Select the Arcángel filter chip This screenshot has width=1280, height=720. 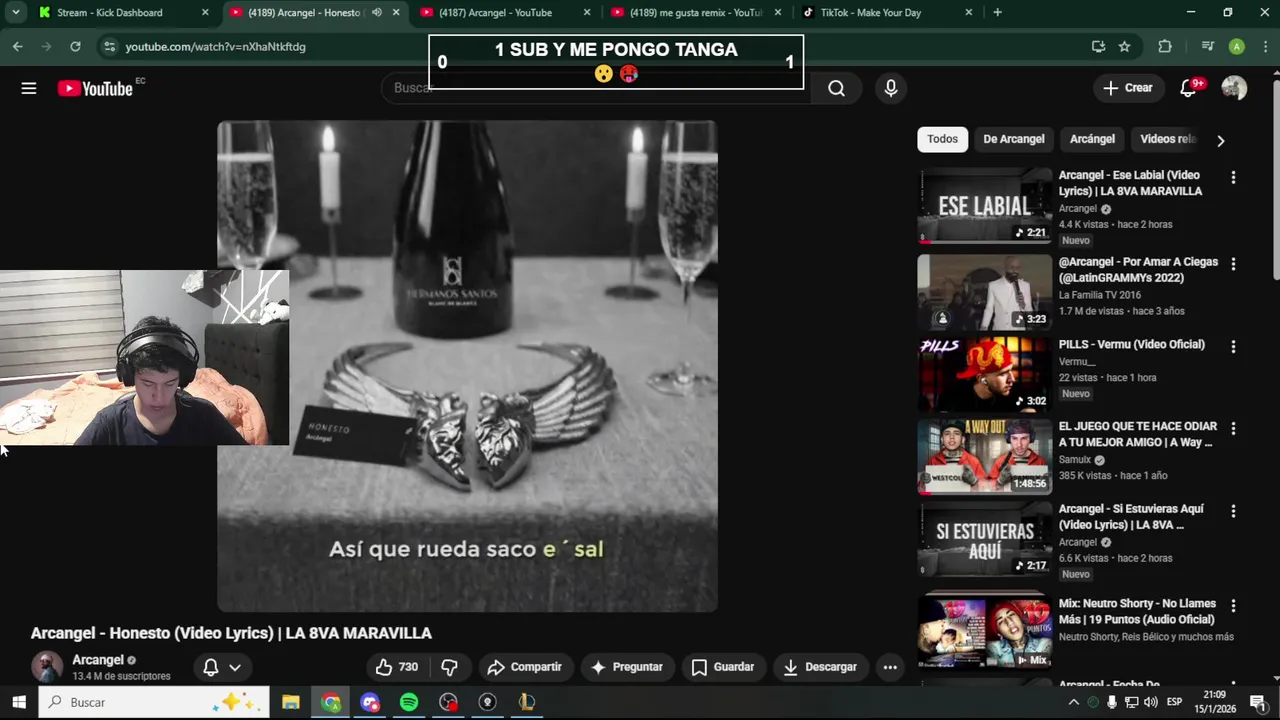coord(1092,139)
